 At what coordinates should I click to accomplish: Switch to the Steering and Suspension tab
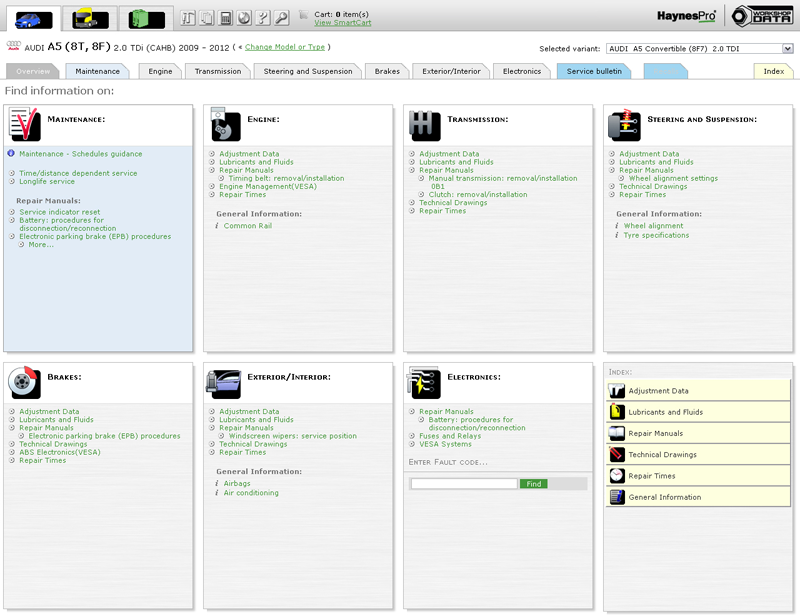308,71
